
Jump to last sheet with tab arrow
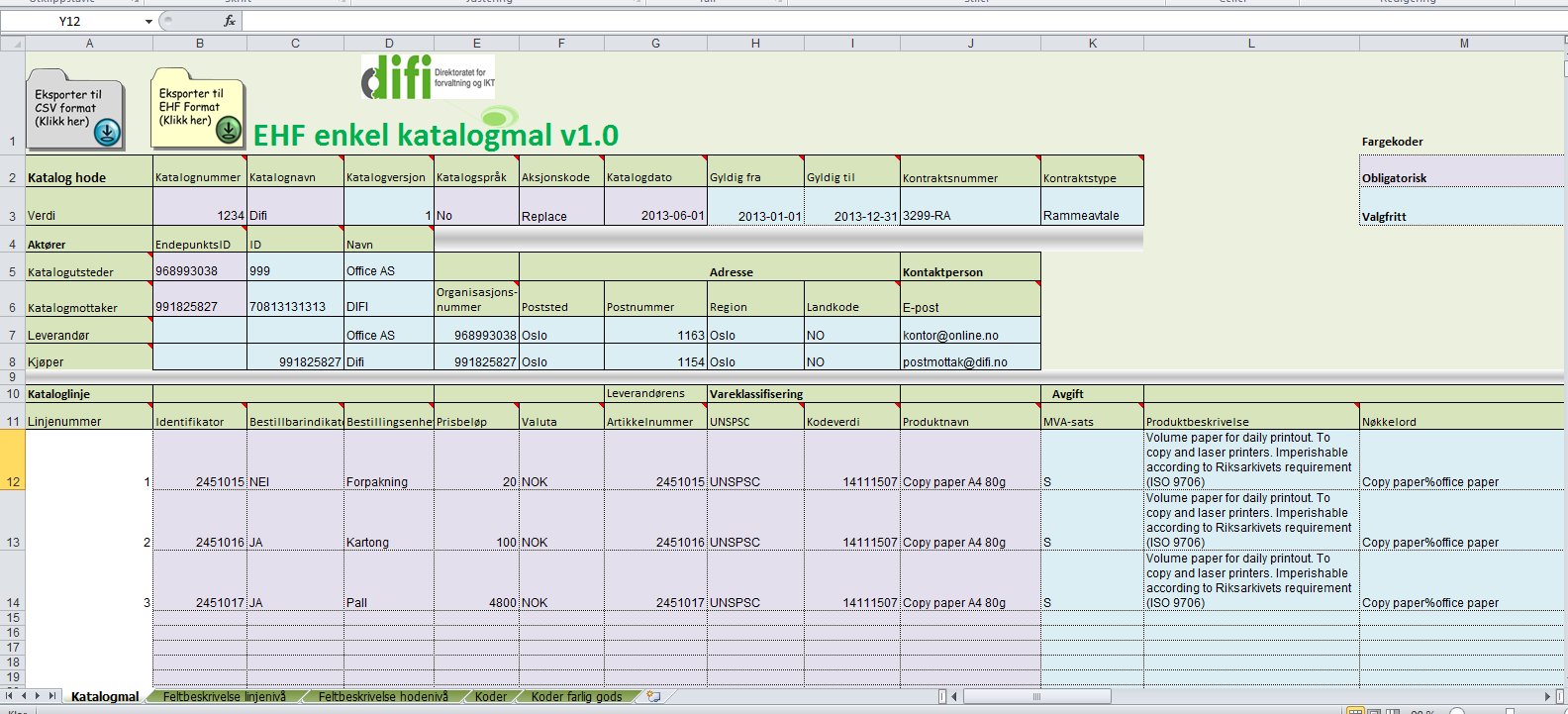52,696
